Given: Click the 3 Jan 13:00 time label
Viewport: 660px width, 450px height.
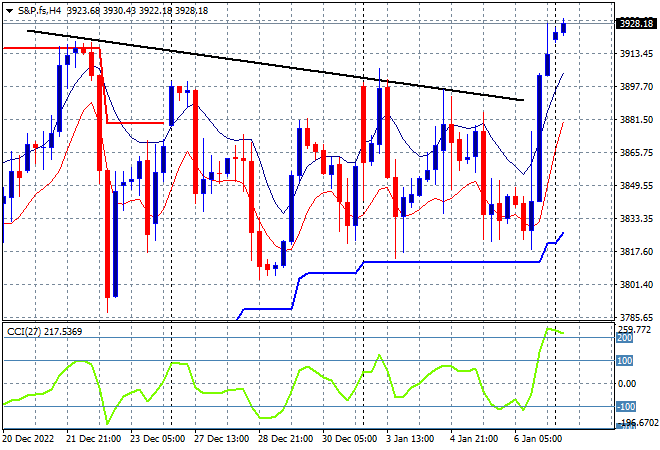Looking at the screenshot, I should point(410,439).
